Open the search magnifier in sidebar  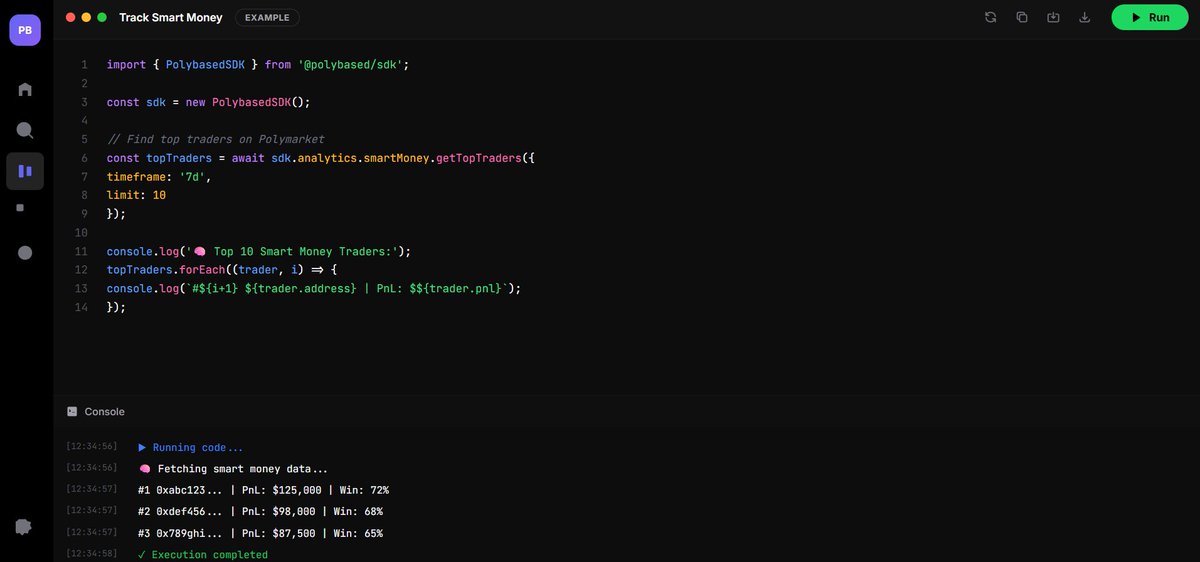point(25,130)
